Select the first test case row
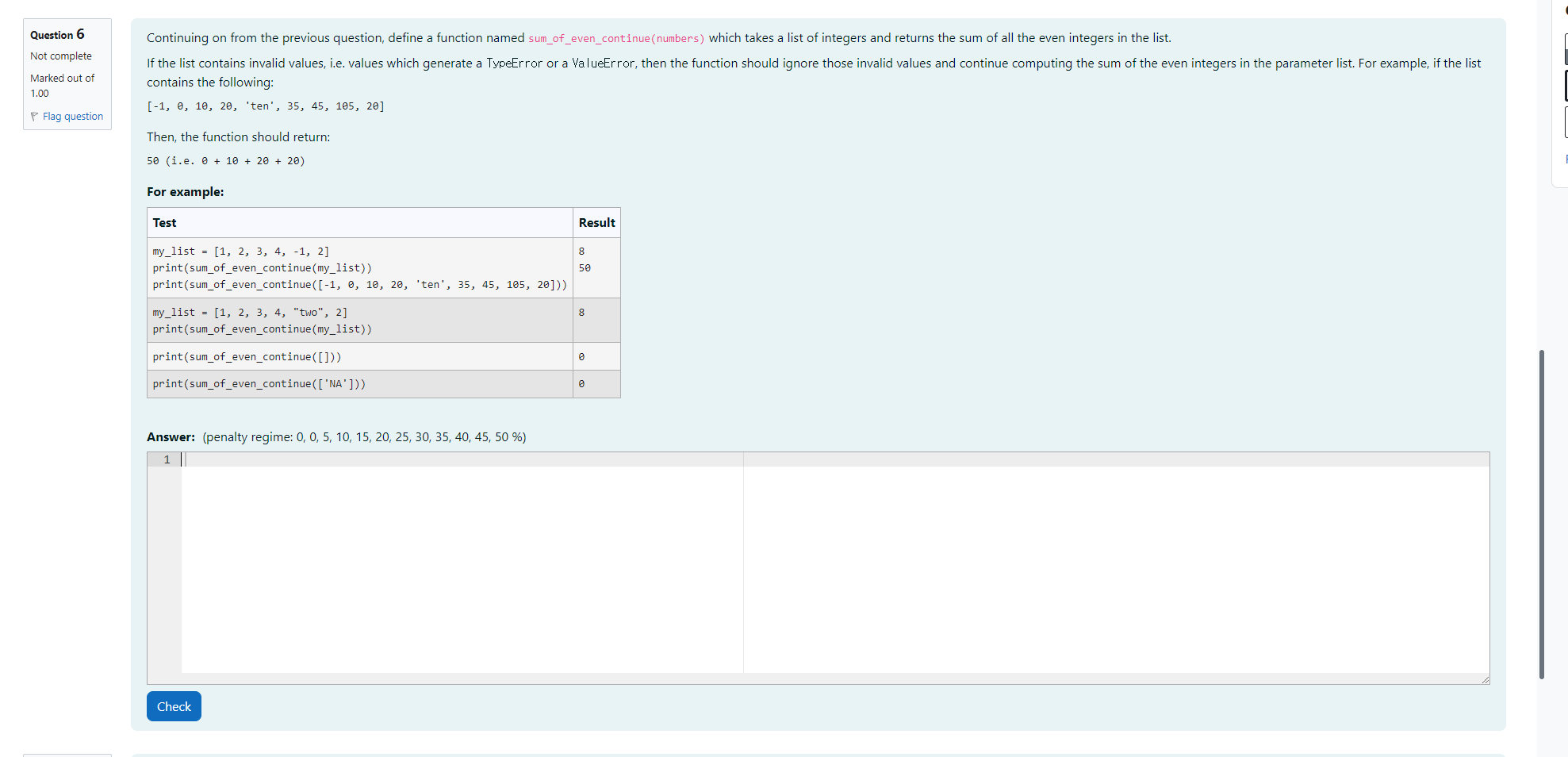This screenshot has height=757, width=1568. click(359, 267)
